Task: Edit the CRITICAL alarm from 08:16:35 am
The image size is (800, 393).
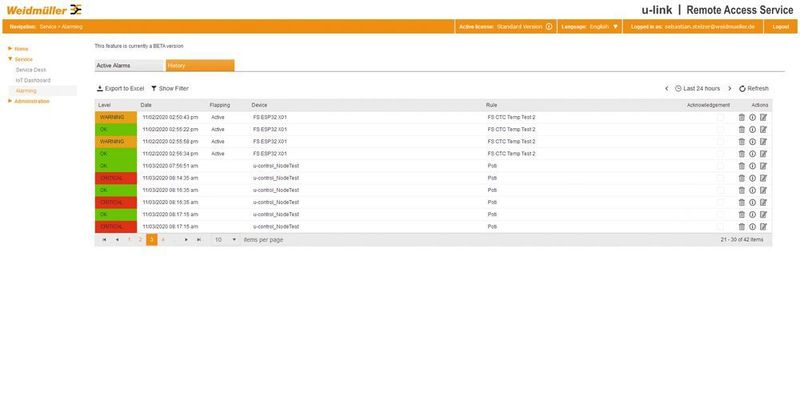Action: point(764,202)
